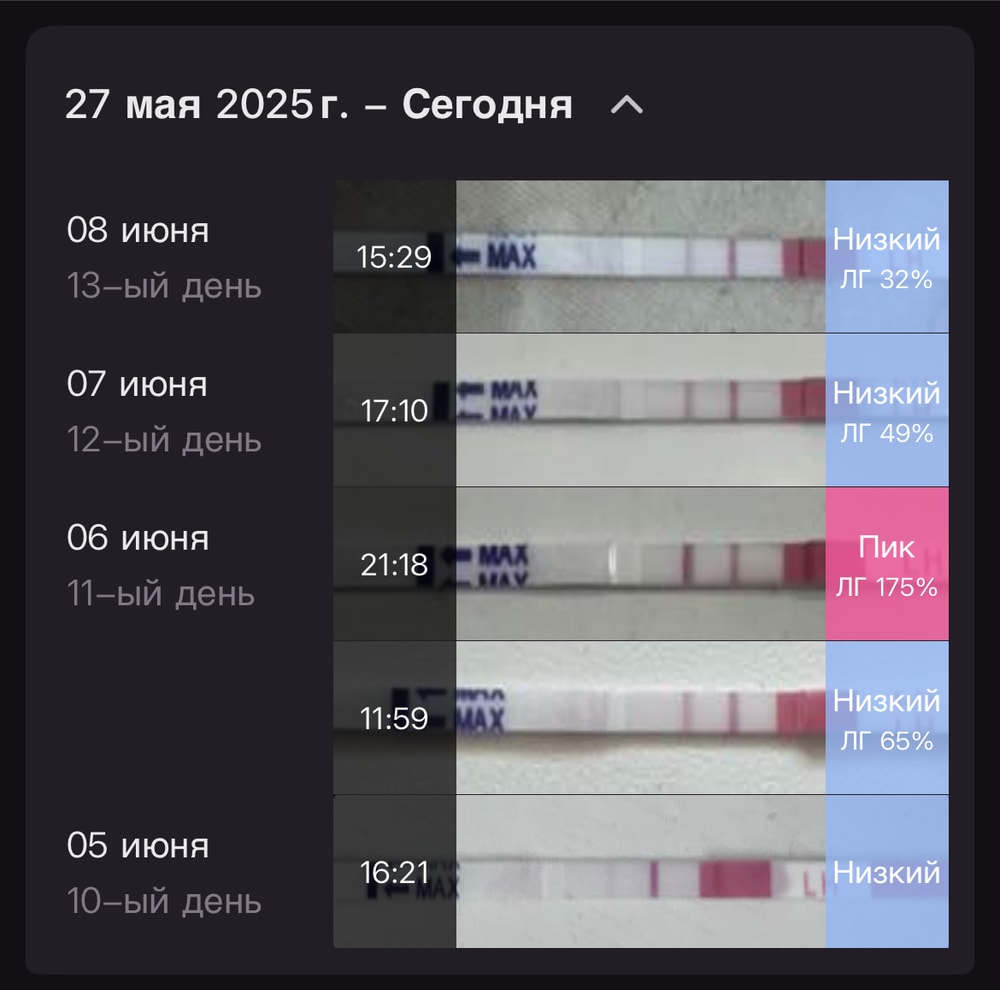Tap the 10-ый день cycle day text
Screen dimensions: 1000x990
164,902
